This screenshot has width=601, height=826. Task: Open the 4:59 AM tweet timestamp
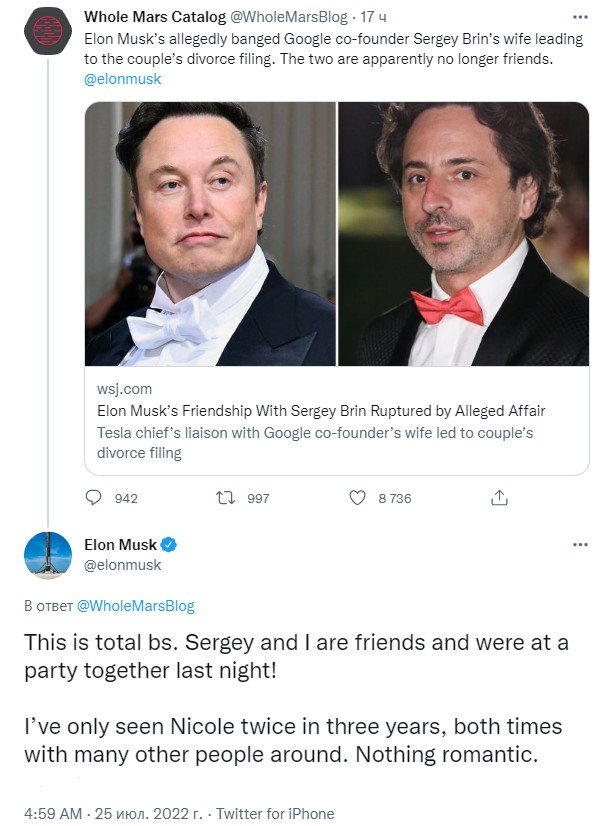(53, 813)
